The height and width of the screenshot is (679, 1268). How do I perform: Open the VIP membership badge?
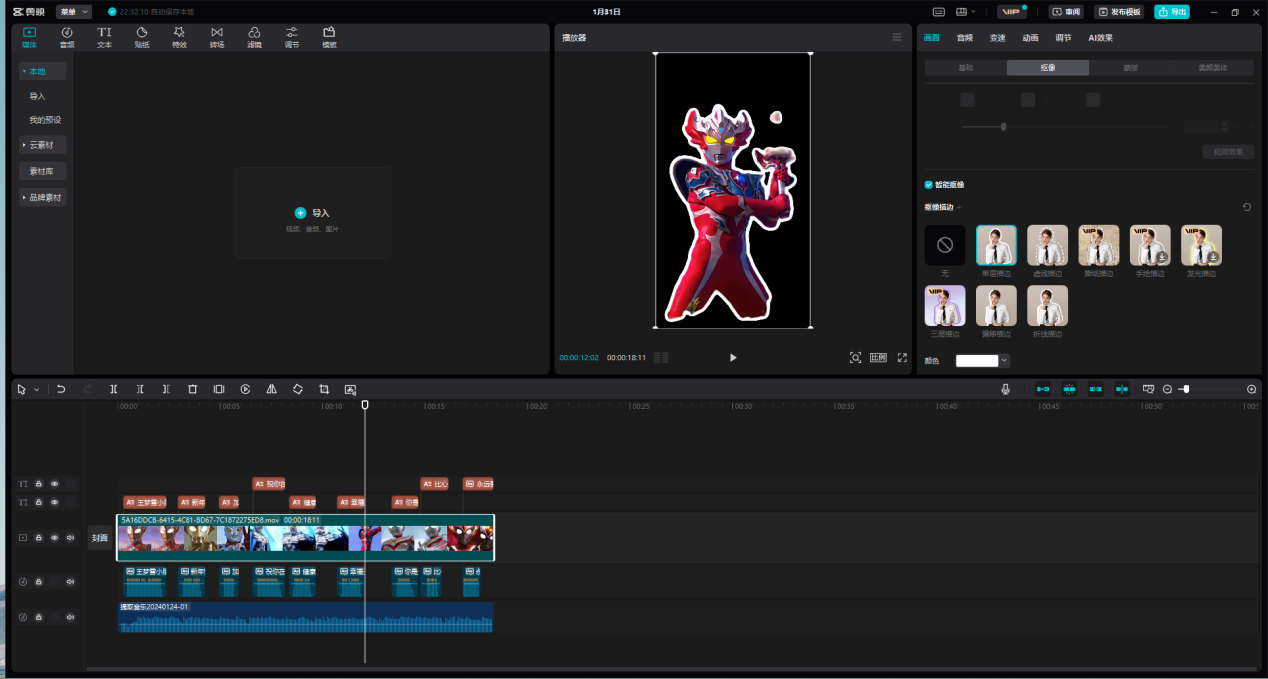pyautogui.click(x=1011, y=12)
